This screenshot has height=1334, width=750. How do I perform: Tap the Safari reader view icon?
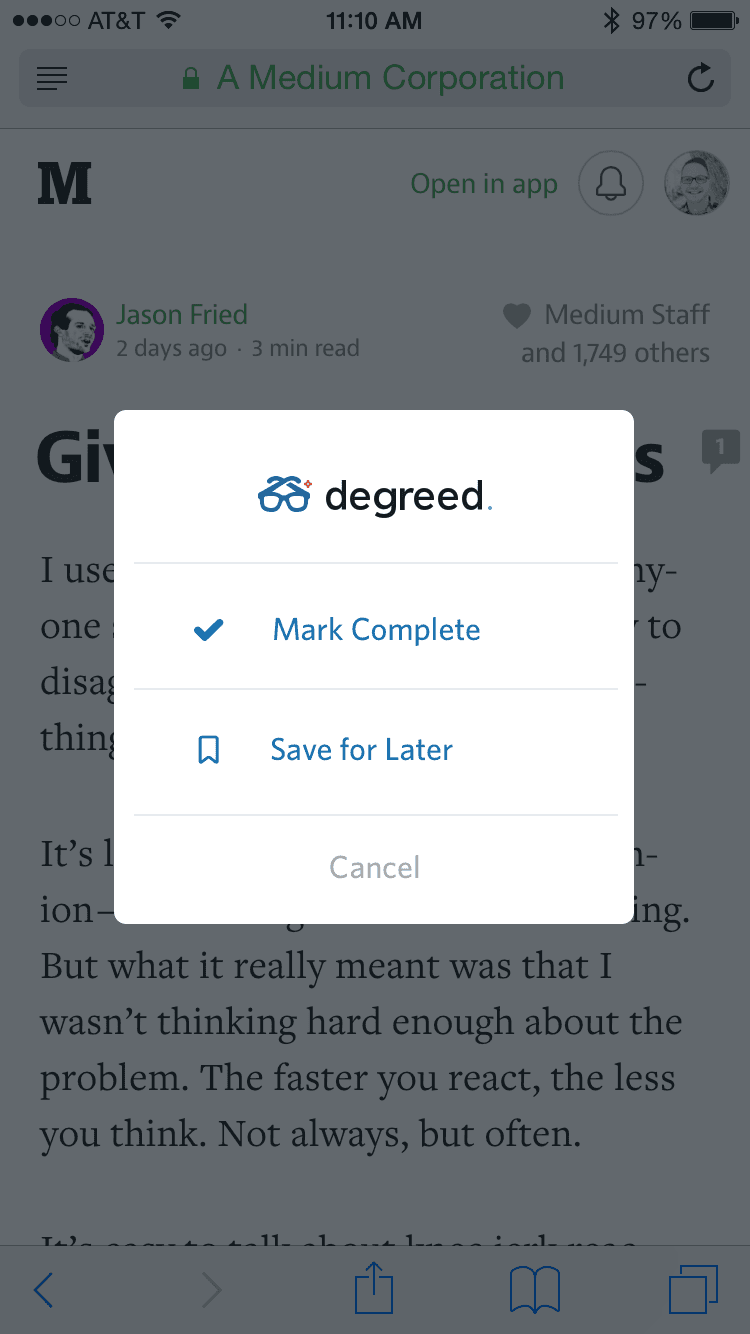pyautogui.click(x=52, y=78)
